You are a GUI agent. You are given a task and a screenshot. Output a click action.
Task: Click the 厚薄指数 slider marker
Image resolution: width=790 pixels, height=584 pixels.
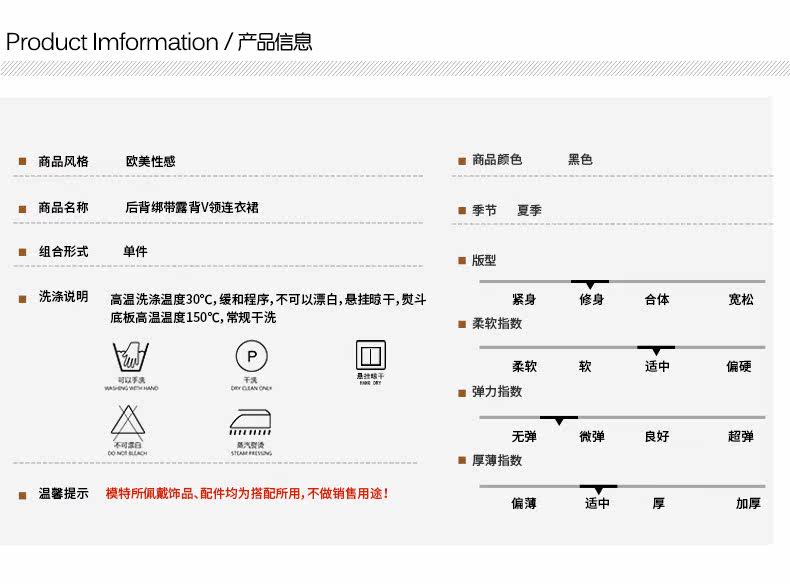click(598, 489)
